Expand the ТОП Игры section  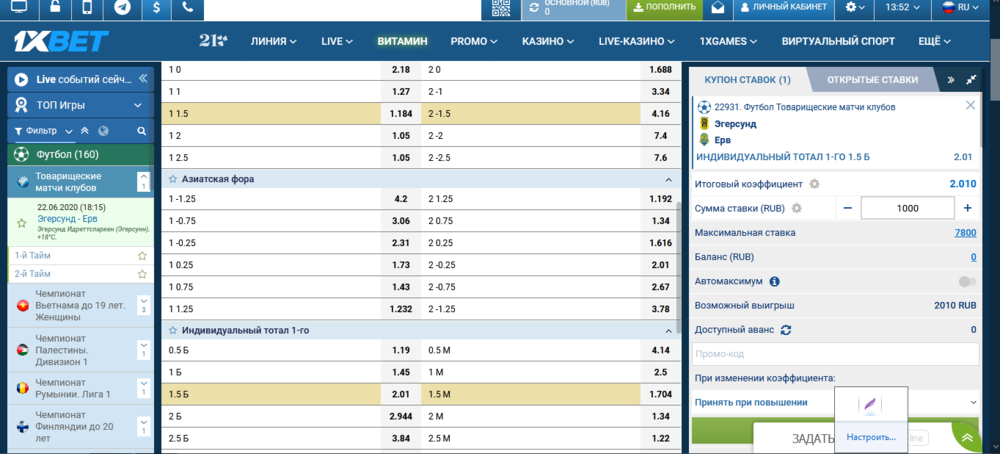(138, 105)
